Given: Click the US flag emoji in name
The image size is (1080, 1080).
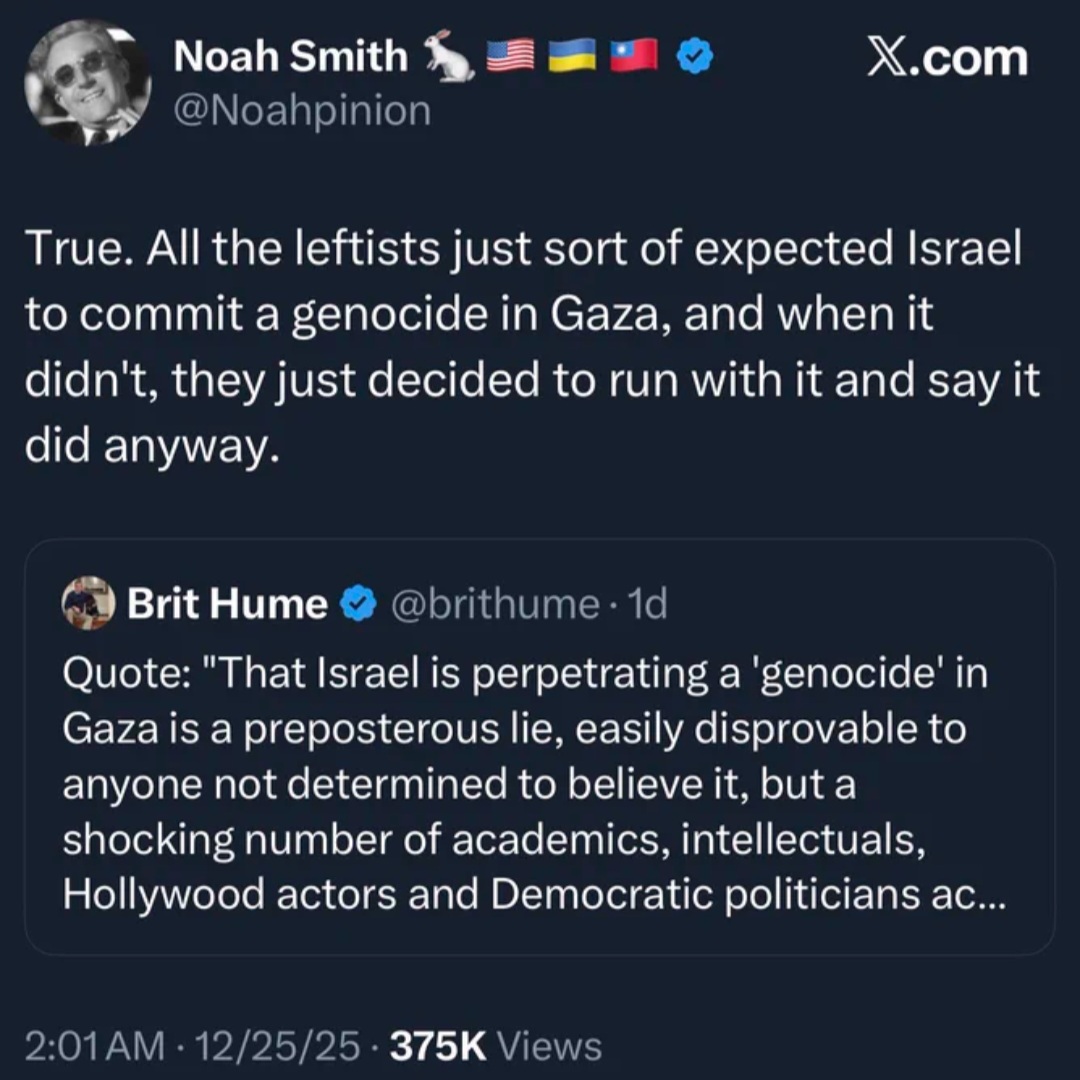Looking at the screenshot, I should pos(510,56).
